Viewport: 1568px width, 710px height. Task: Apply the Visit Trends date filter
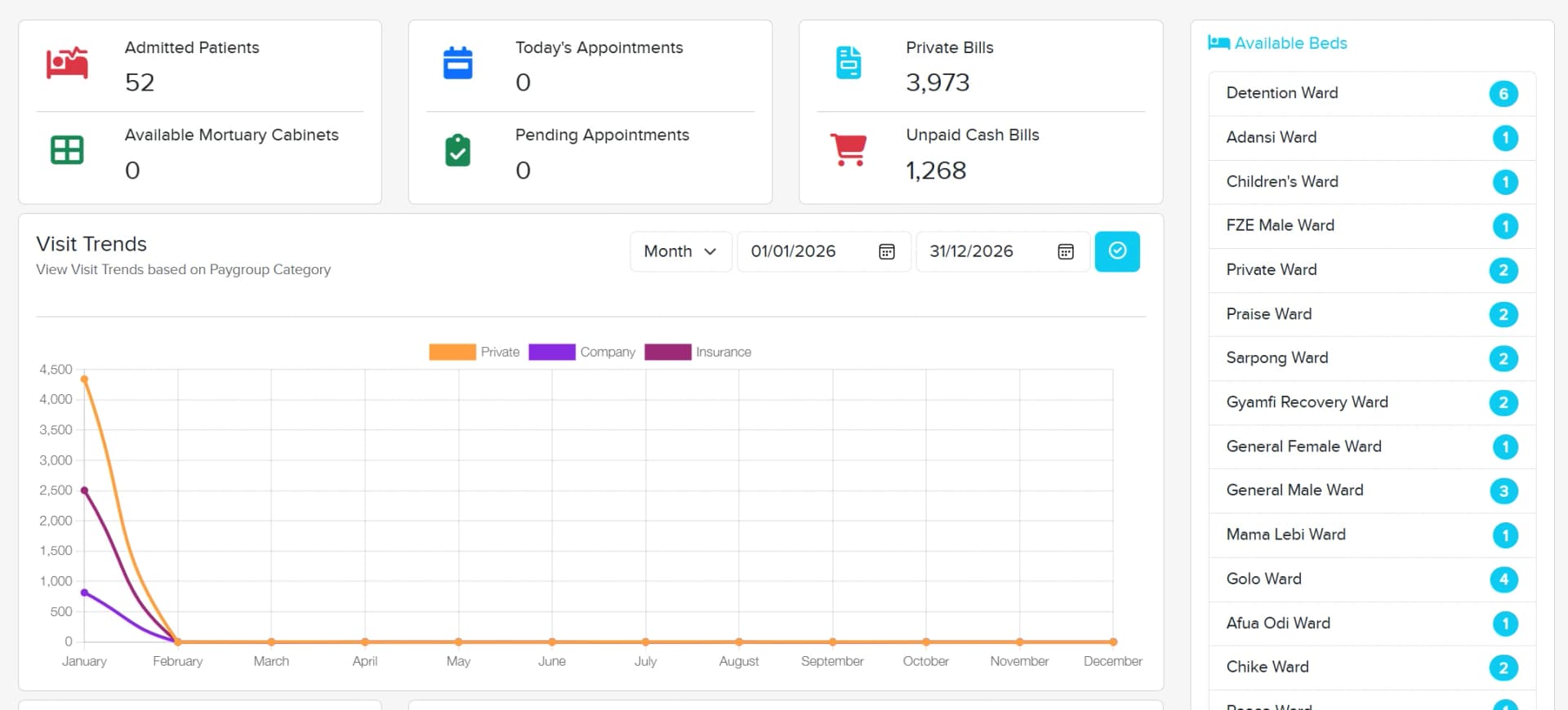(x=1117, y=251)
